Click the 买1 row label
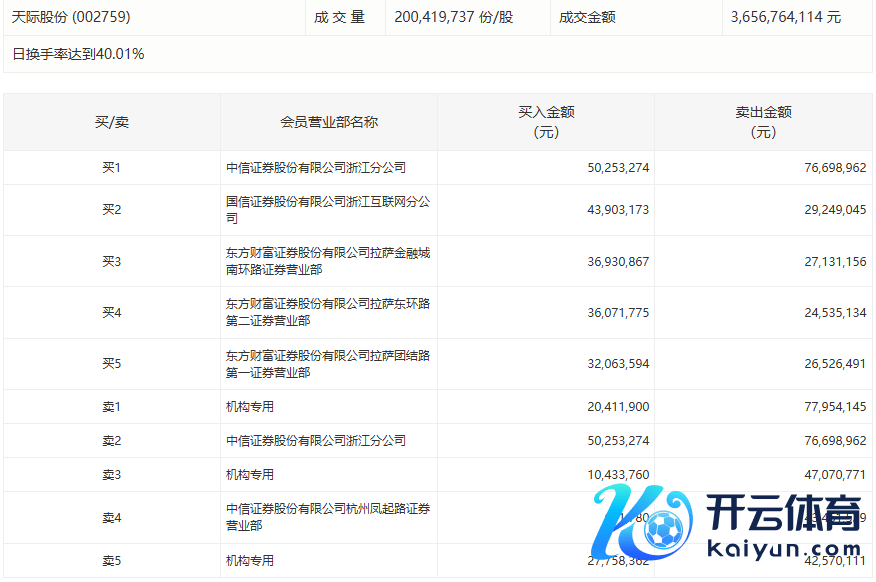876x582 pixels. 111,168
